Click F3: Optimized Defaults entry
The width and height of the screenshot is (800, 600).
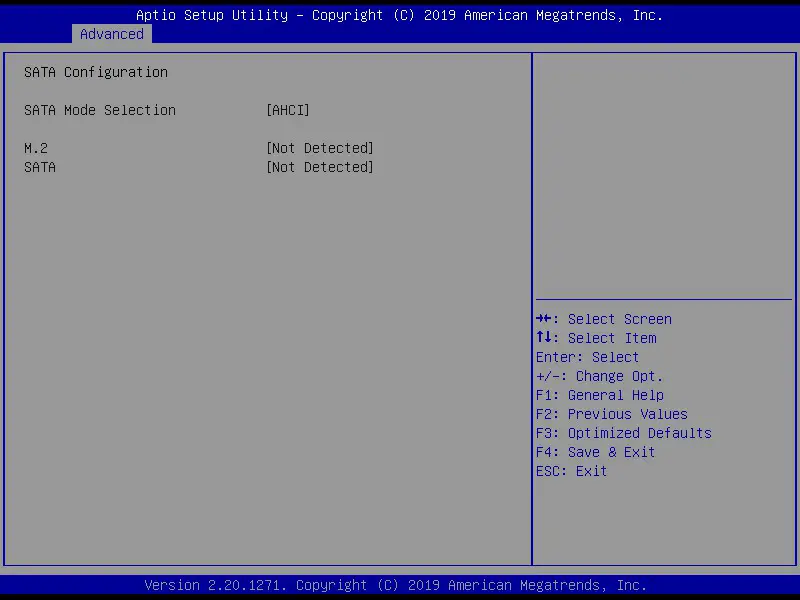pyautogui.click(x=624, y=433)
